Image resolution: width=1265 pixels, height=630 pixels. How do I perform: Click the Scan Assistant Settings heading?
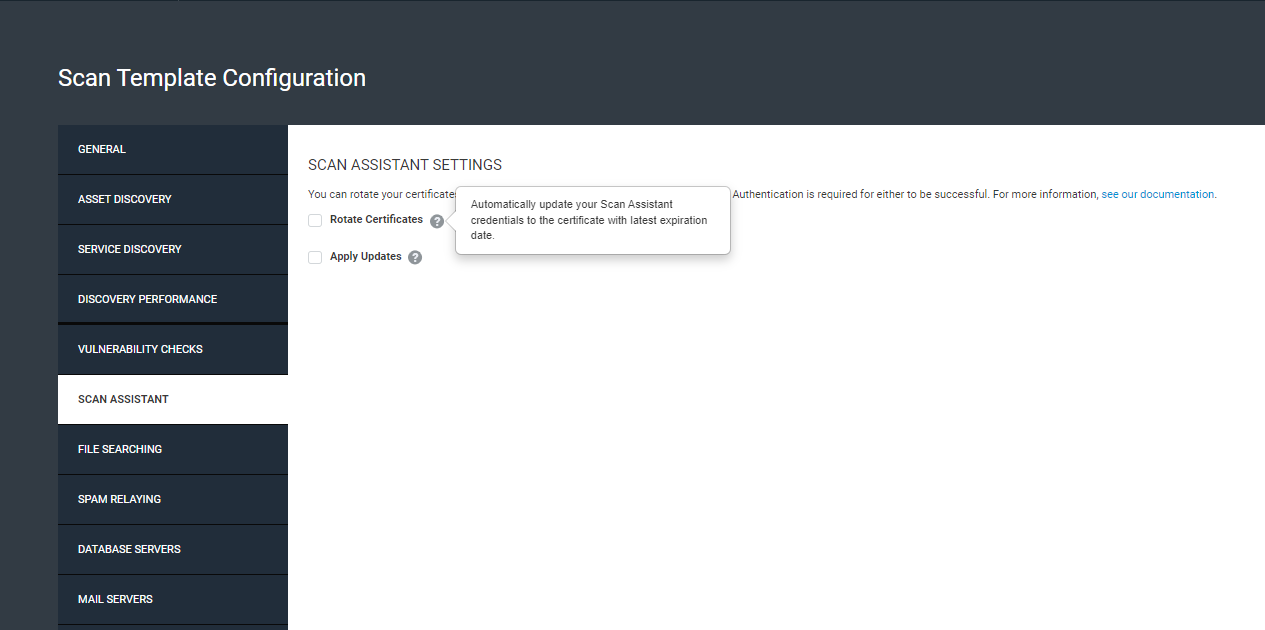click(405, 165)
